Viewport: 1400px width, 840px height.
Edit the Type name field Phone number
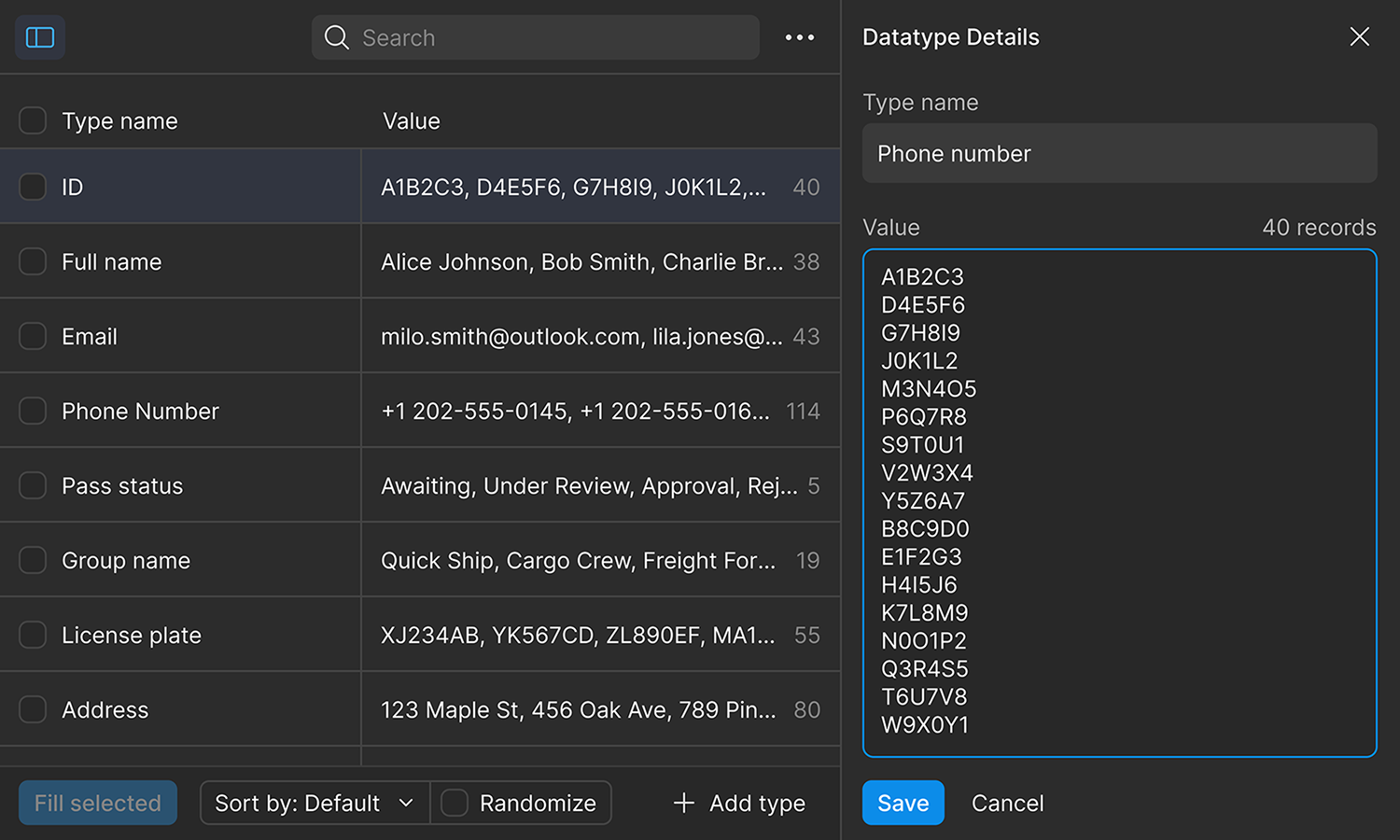[1119, 154]
